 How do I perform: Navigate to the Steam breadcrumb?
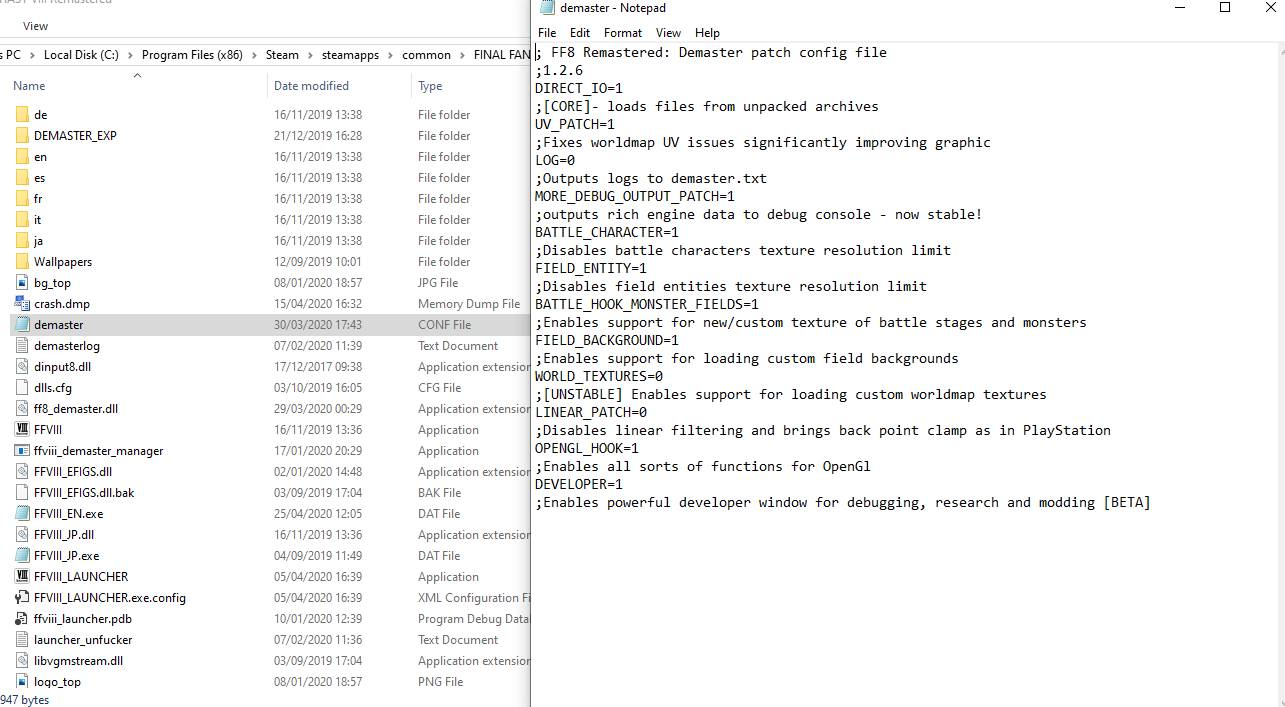click(x=282, y=55)
